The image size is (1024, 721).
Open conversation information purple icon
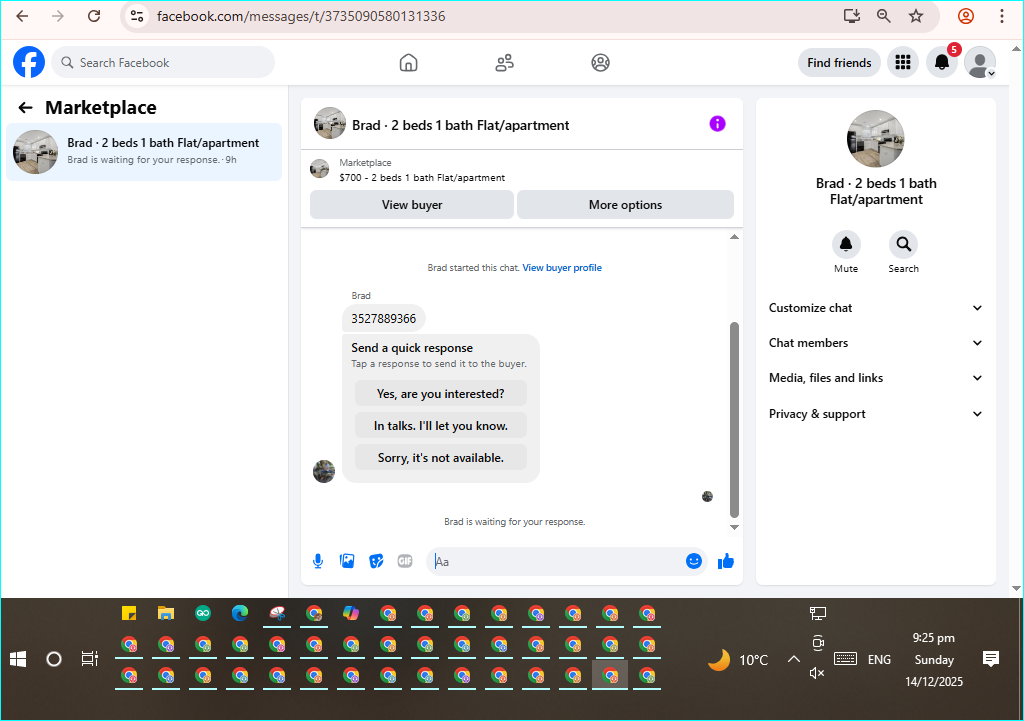click(717, 123)
